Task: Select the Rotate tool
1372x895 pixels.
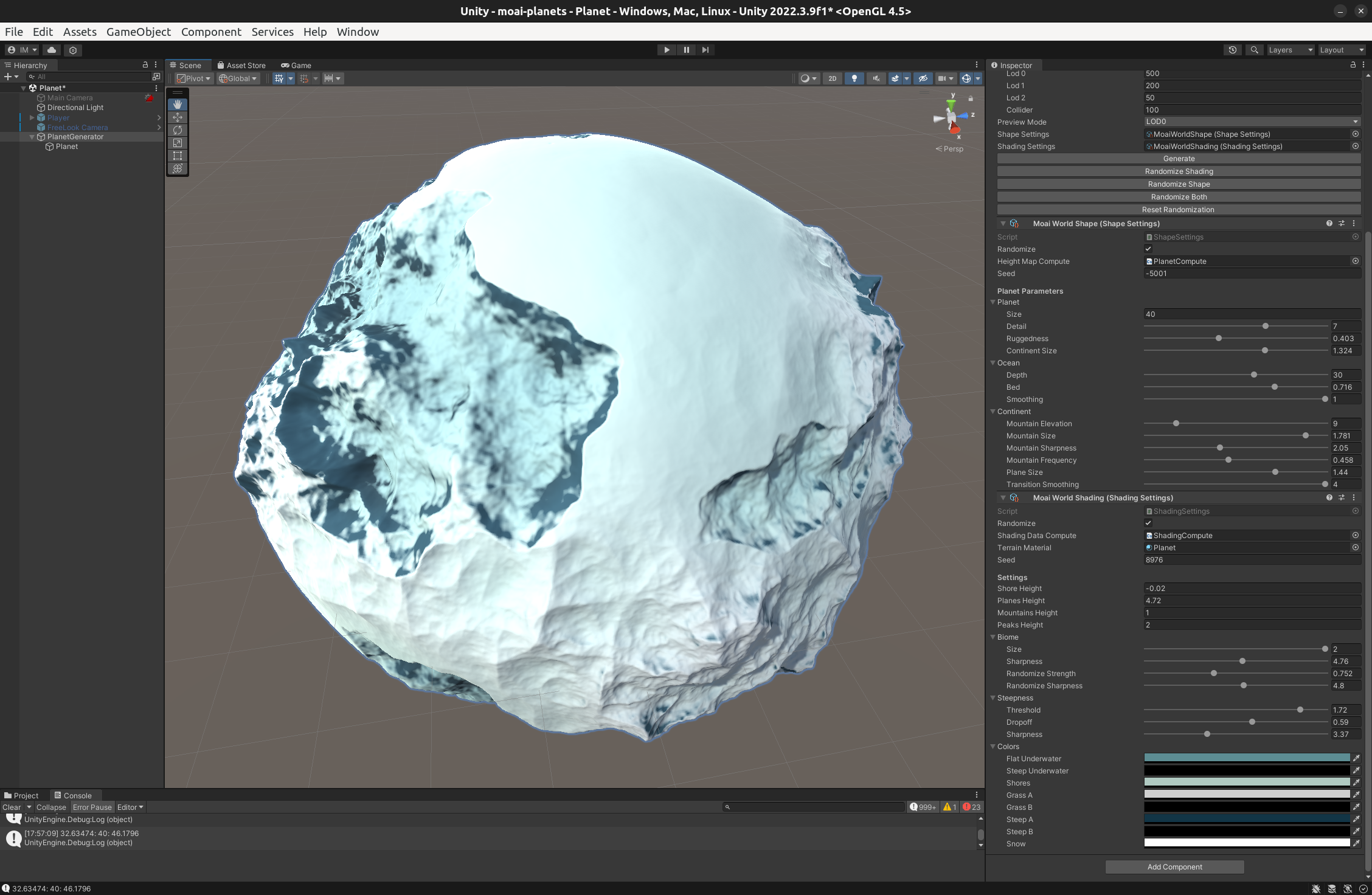Action: 177,130
